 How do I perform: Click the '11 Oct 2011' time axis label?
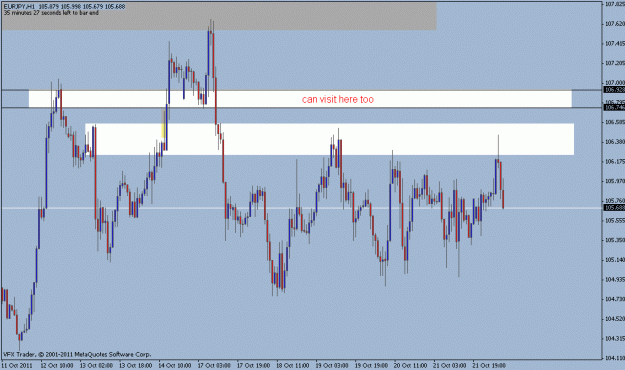17,365
